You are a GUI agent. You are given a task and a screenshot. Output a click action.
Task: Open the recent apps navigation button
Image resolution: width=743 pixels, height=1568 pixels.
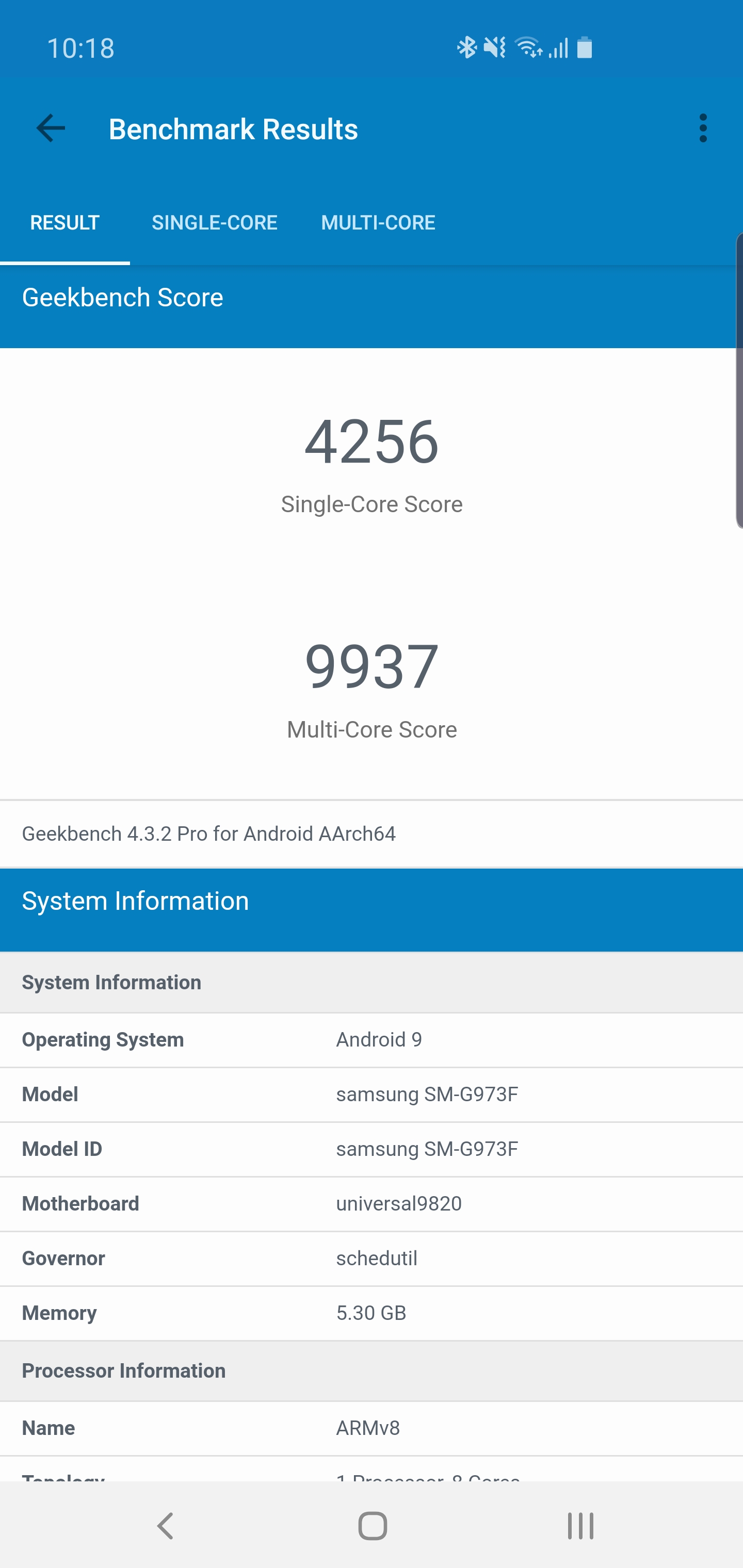click(x=580, y=1525)
